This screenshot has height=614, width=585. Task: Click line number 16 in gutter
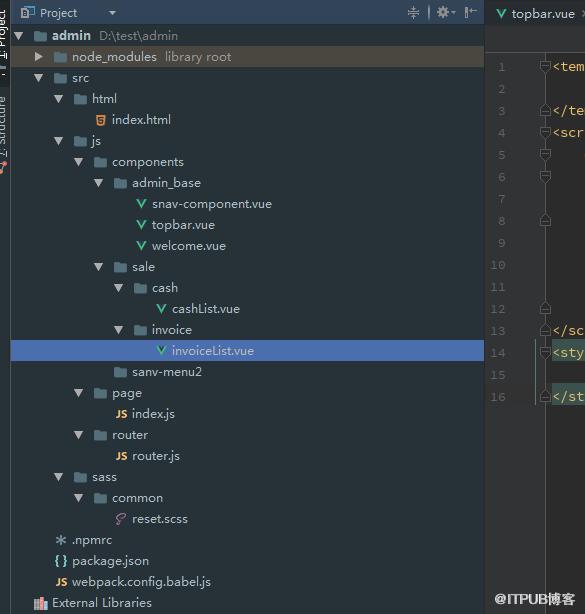[x=498, y=397]
